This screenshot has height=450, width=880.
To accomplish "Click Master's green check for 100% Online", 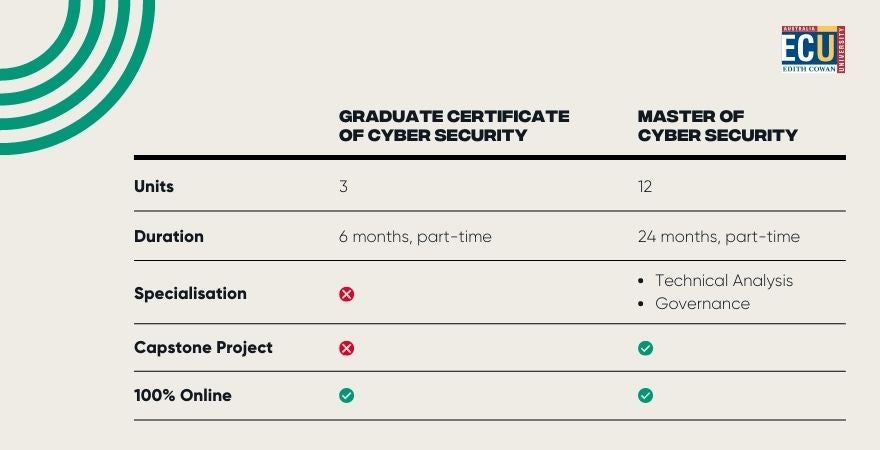I will click(645, 396).
